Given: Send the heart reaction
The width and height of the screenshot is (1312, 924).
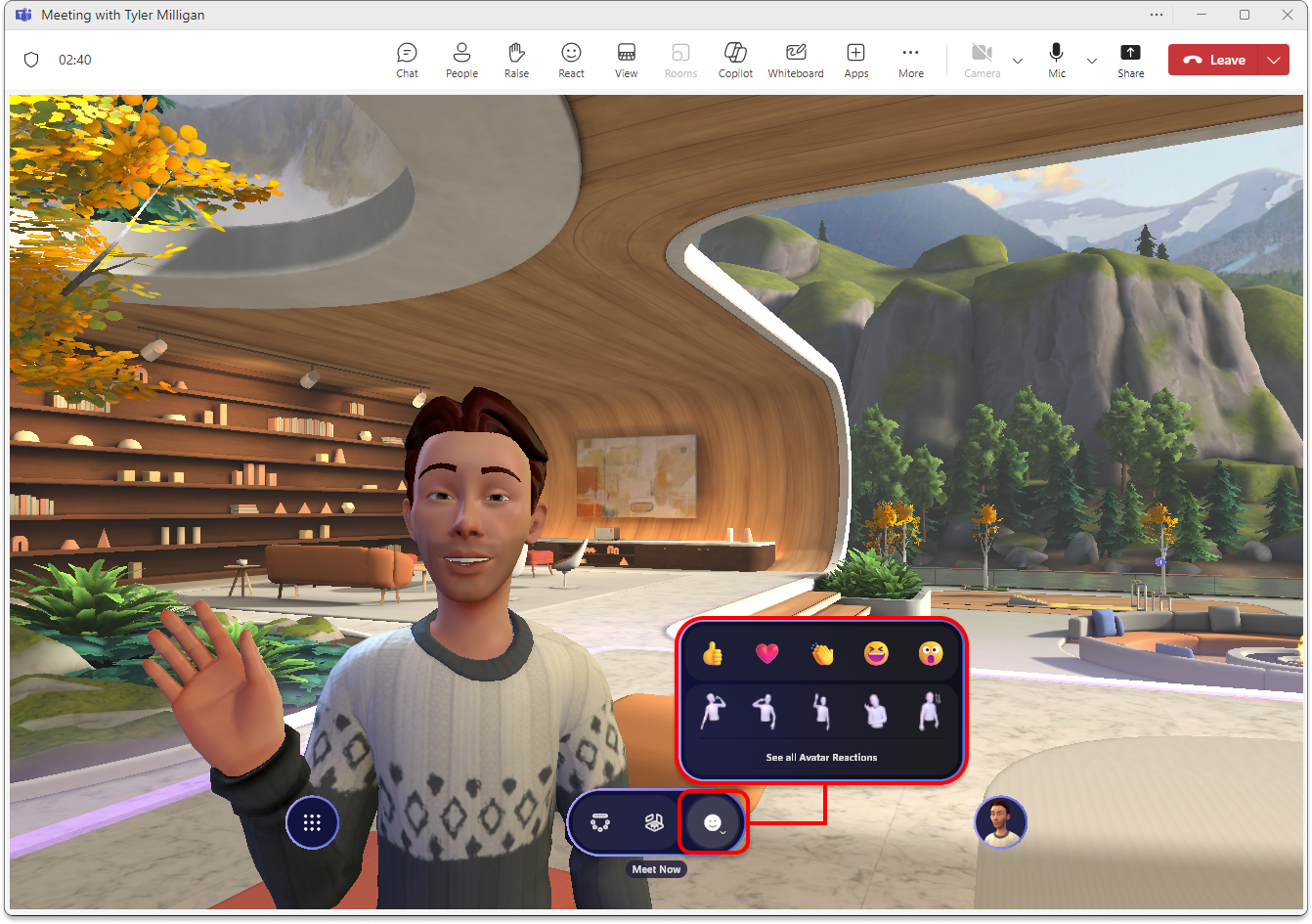Looking at the screenshot, I should pyautogui.click(x=766, y=653).
